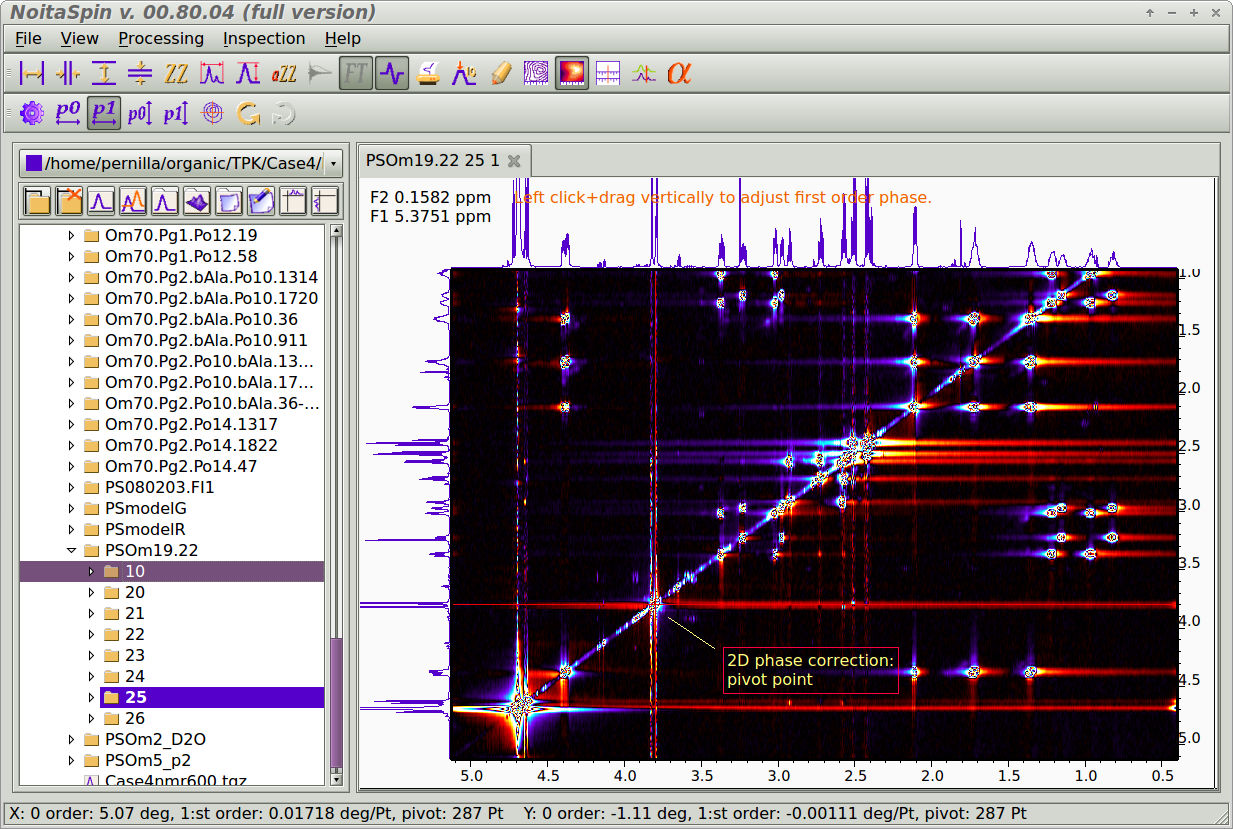
Task: Close the PSOm19.22 25 1 tab
Action: [x=514, y=160]
